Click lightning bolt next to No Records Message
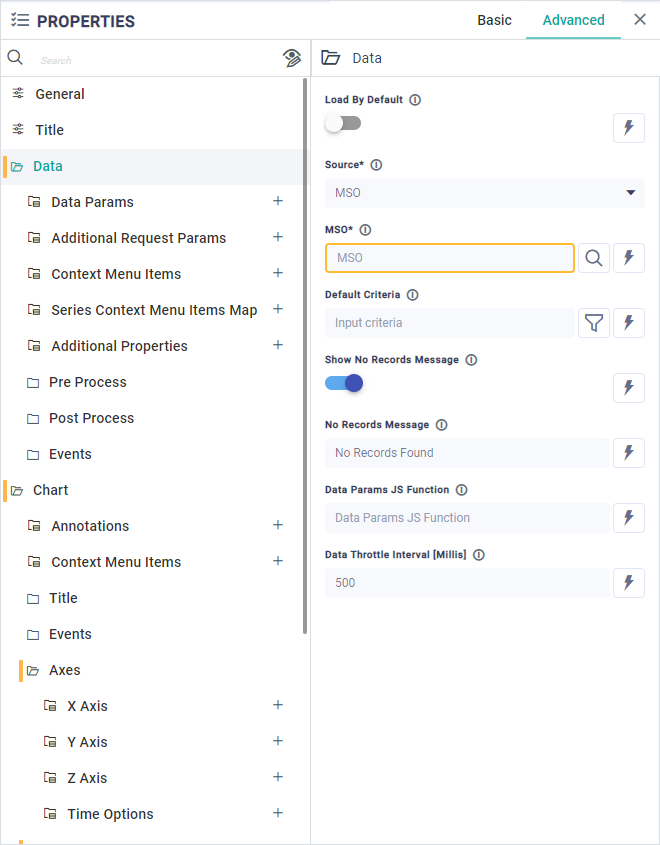660x845 pixels. [x=628, y=453]
